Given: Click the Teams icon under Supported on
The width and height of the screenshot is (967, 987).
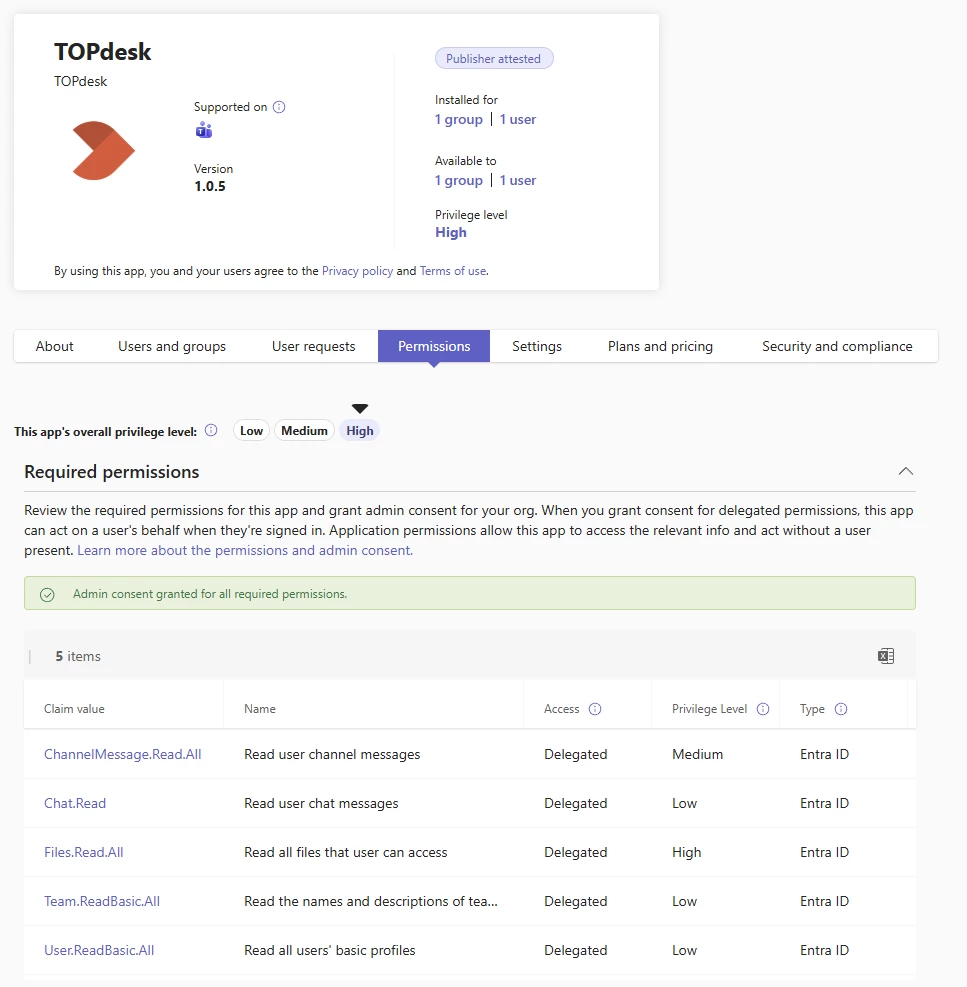Looking at the screenshot, I should [203, 130].
